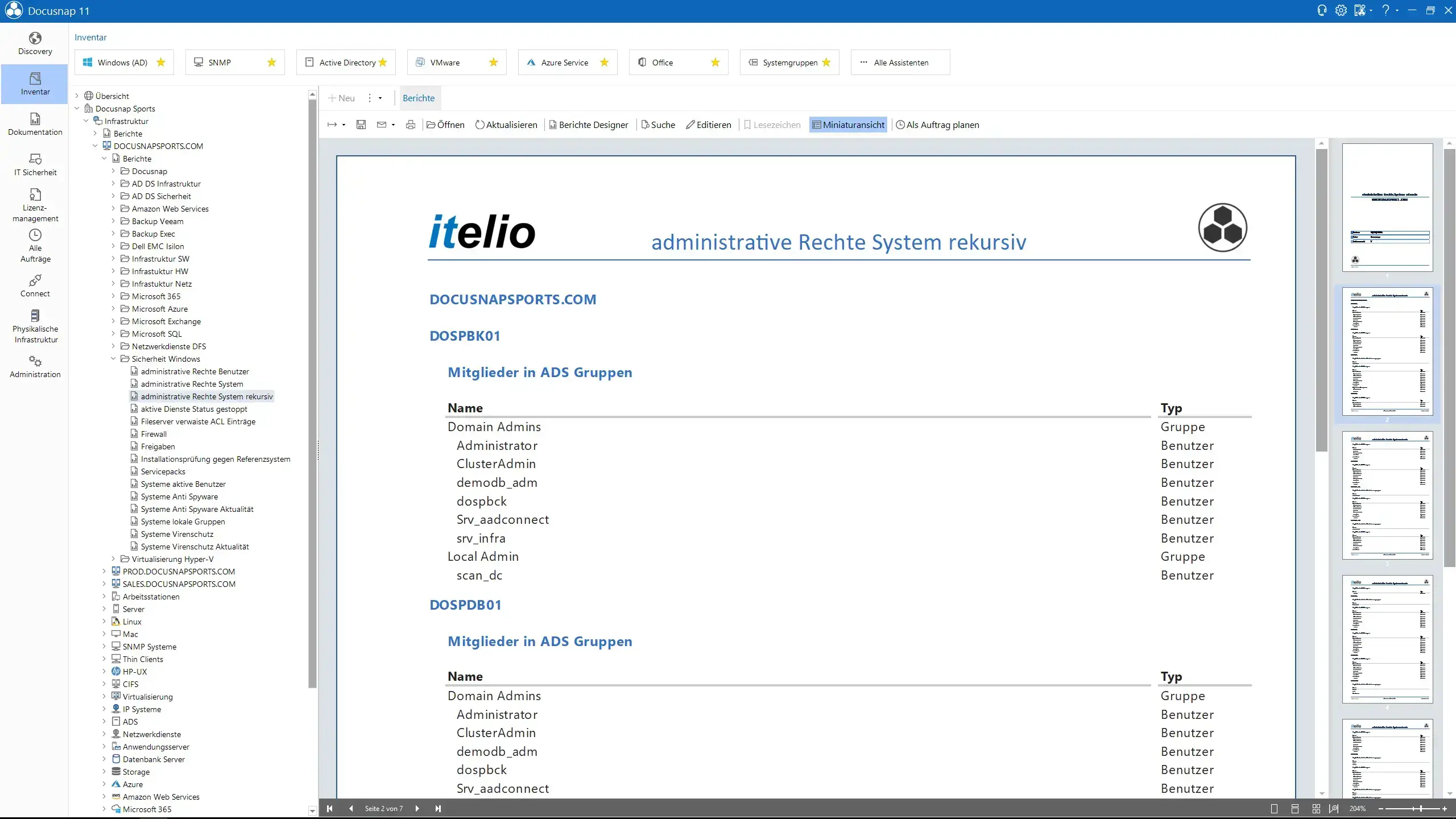Toggle favorite star on Systemgruppen
The image size is (1456, 819).
pos(826,63)
